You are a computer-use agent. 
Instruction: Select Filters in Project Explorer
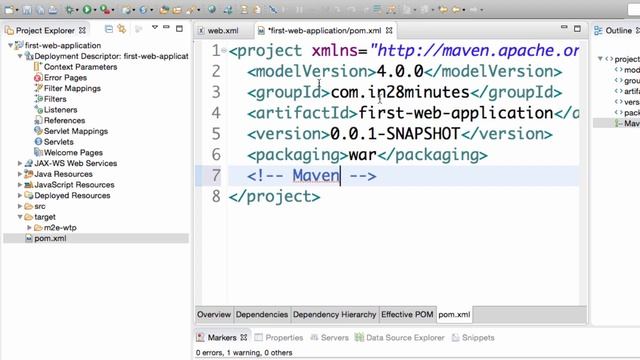(55, 99)
